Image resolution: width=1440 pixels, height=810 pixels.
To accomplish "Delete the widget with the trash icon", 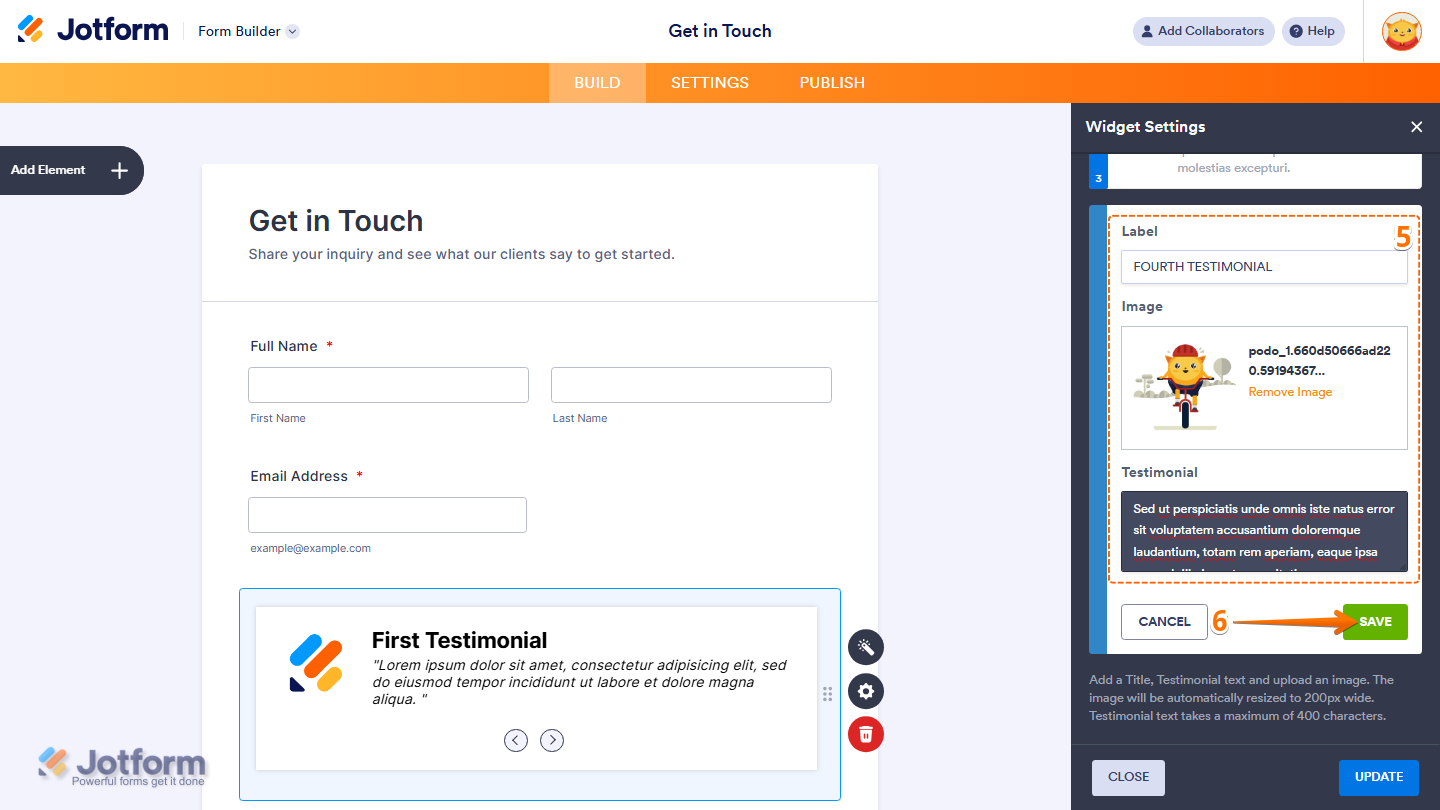I will pos(865,734).
